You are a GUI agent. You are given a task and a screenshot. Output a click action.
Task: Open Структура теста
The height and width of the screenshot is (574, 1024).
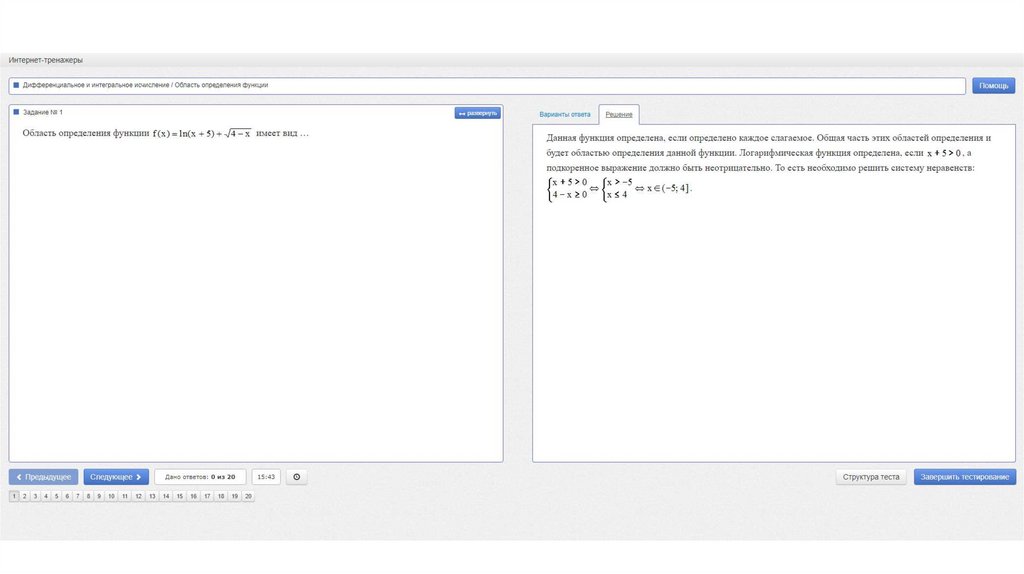tap(871, 477)
